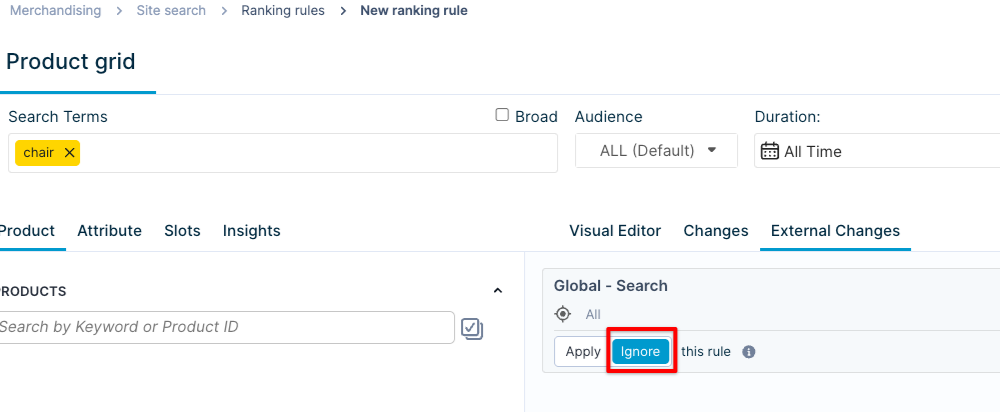Open the Insights tab

point(251,231)
